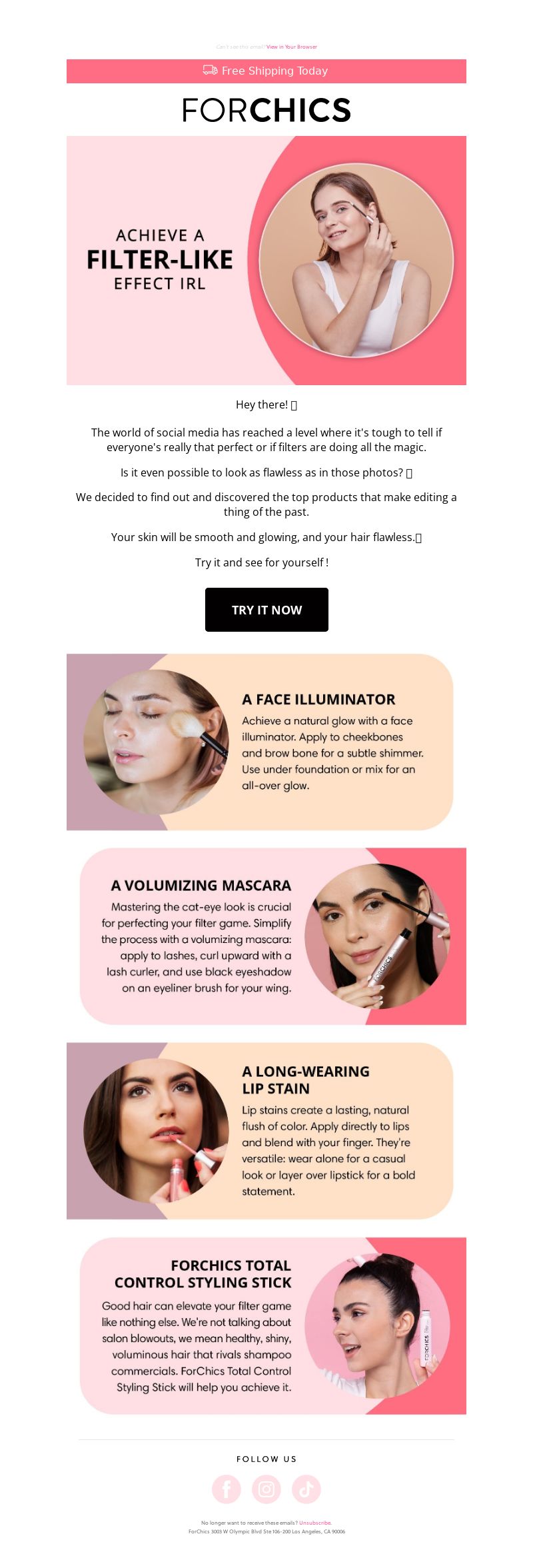533x1568 pixels.
Task: Click the A VOLUMIZING MASCARA heading
Action: [x=201, y=886]
